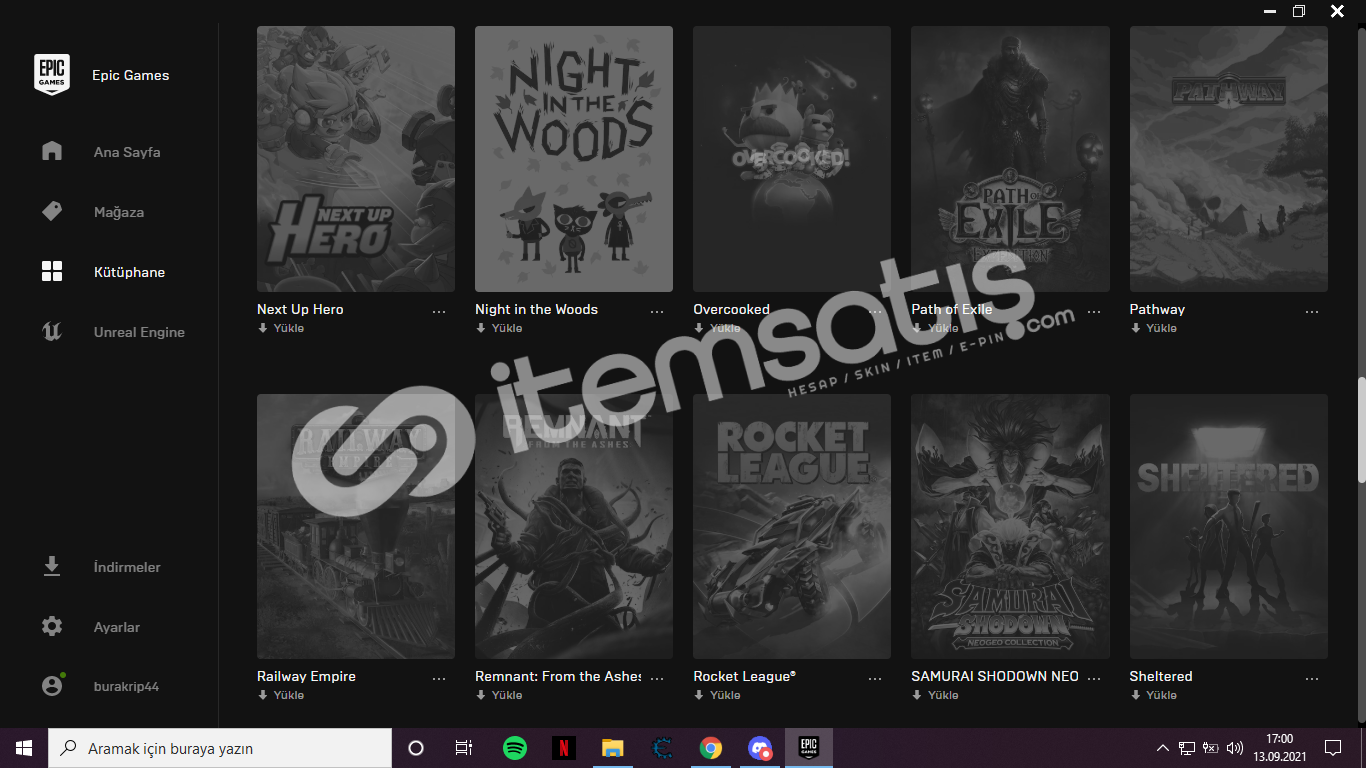Open the Mağaza store tag icon
This screenshot has height=768, width=1366.
tap(52, 211)
